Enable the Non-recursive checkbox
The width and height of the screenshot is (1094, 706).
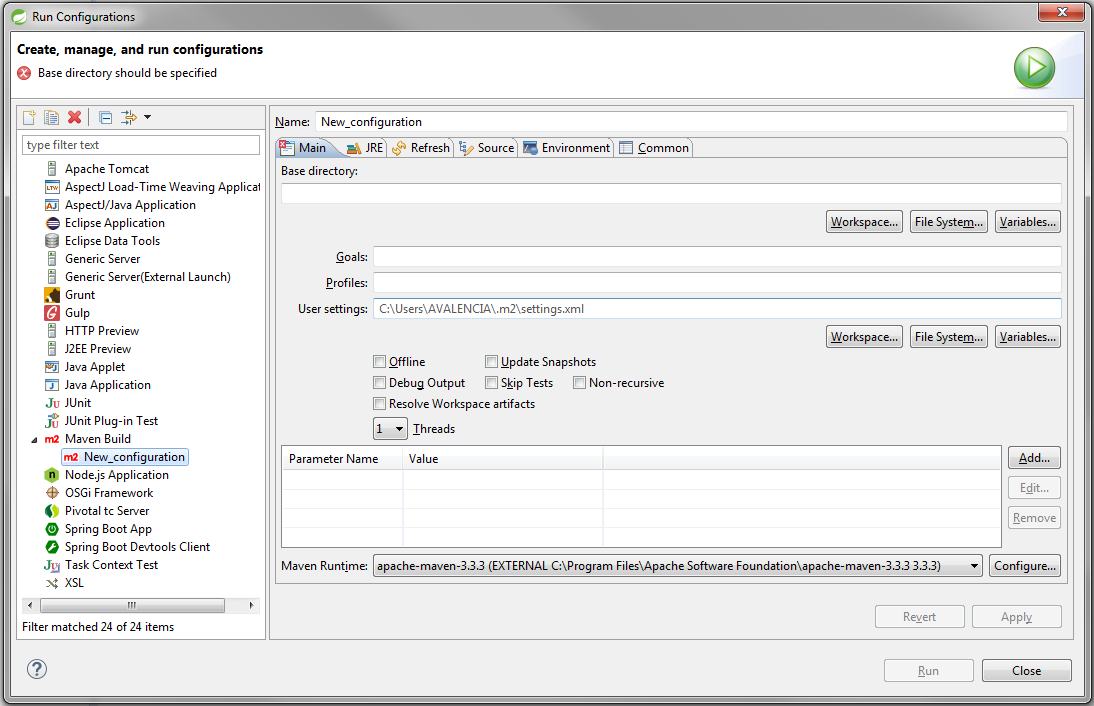[579, 382]
